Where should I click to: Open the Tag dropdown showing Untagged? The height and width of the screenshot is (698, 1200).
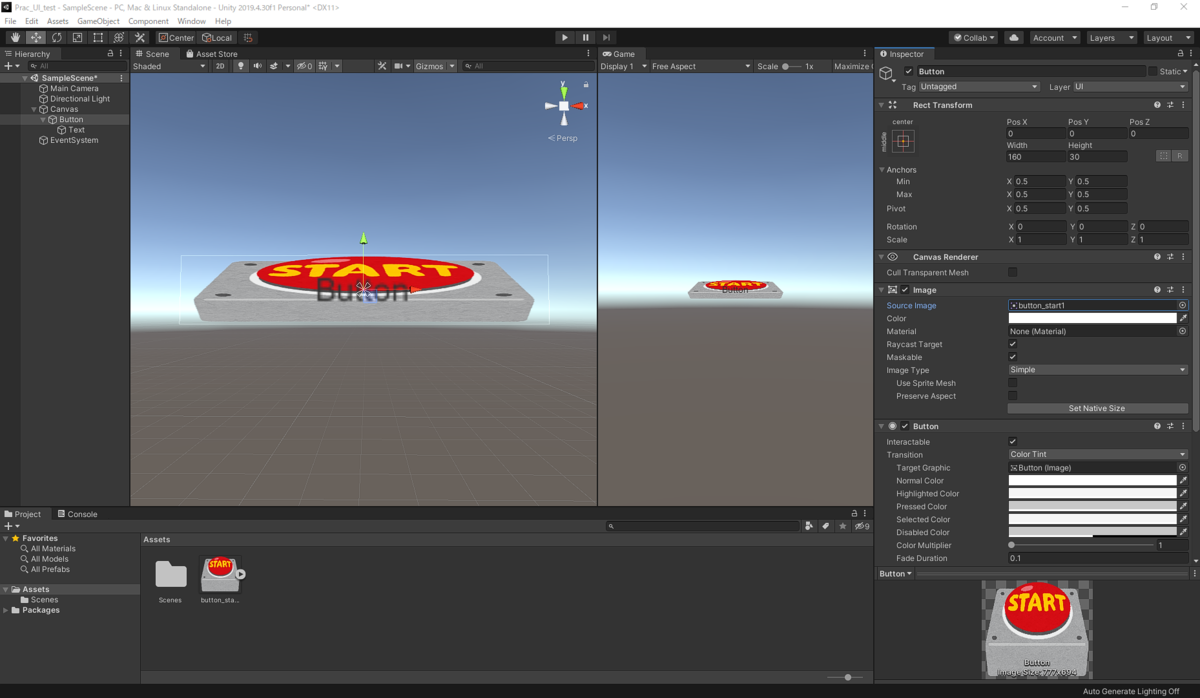click(x=979, y=87)
